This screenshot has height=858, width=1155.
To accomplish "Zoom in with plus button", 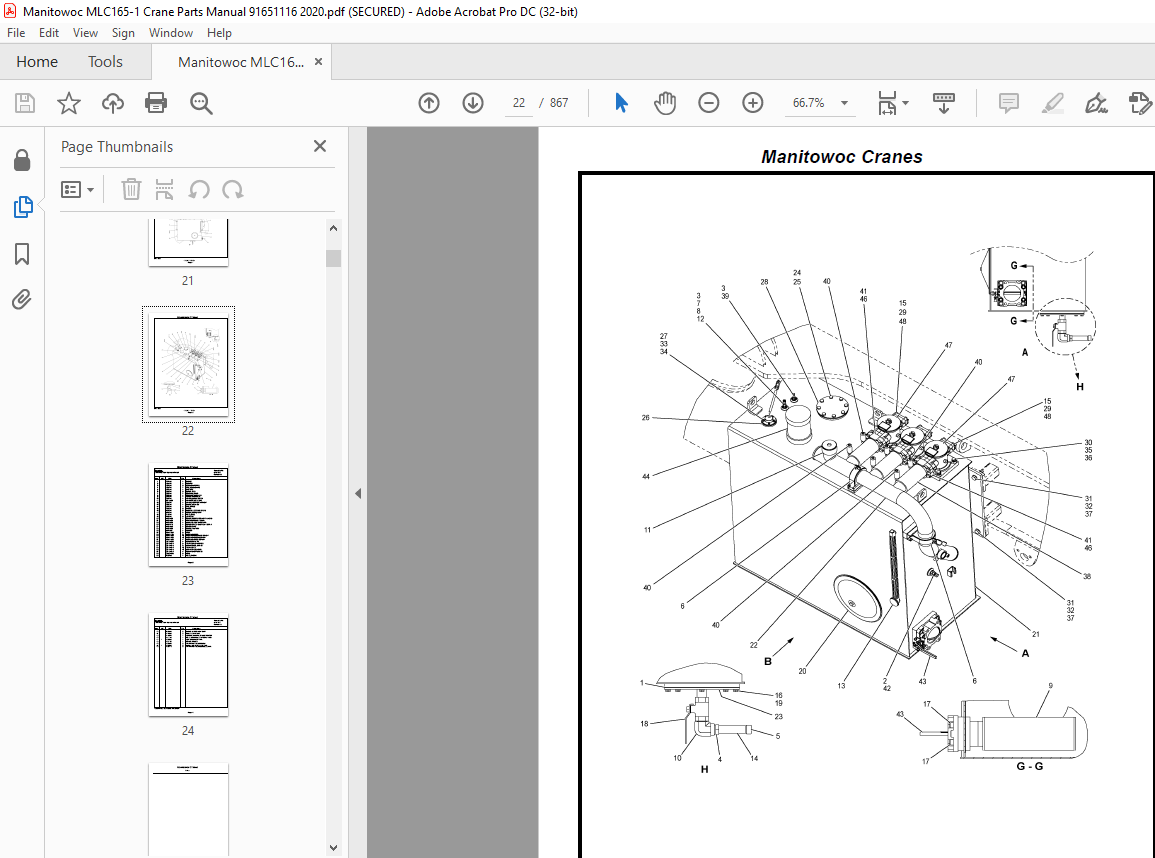I will 753,103.
